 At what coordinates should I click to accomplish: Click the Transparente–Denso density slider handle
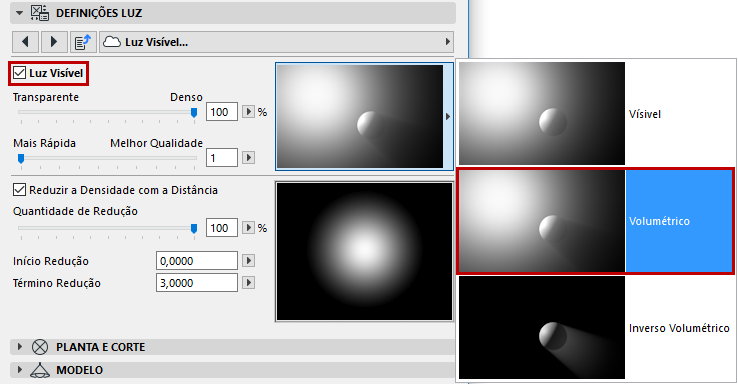pyautogui.click(x=194, y=112)
